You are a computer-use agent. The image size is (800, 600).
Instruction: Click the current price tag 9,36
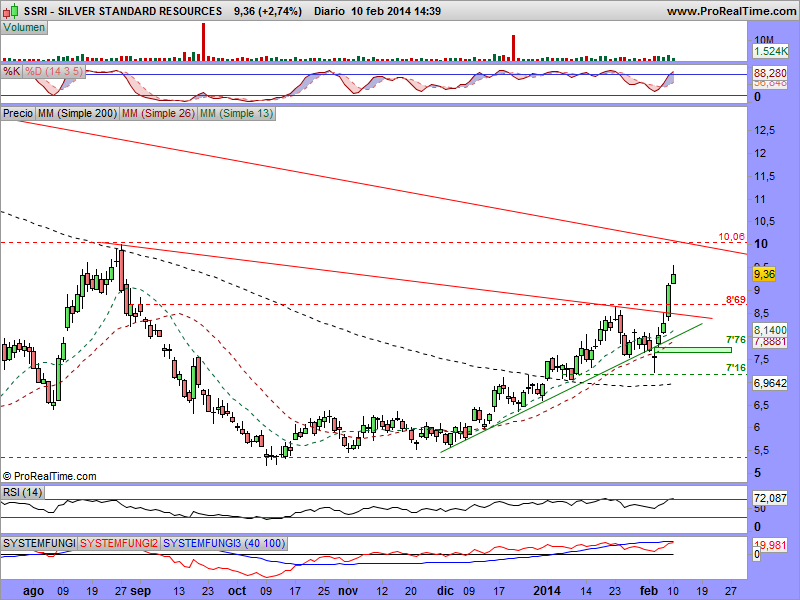pyautogui.click(x=764, y=274)
